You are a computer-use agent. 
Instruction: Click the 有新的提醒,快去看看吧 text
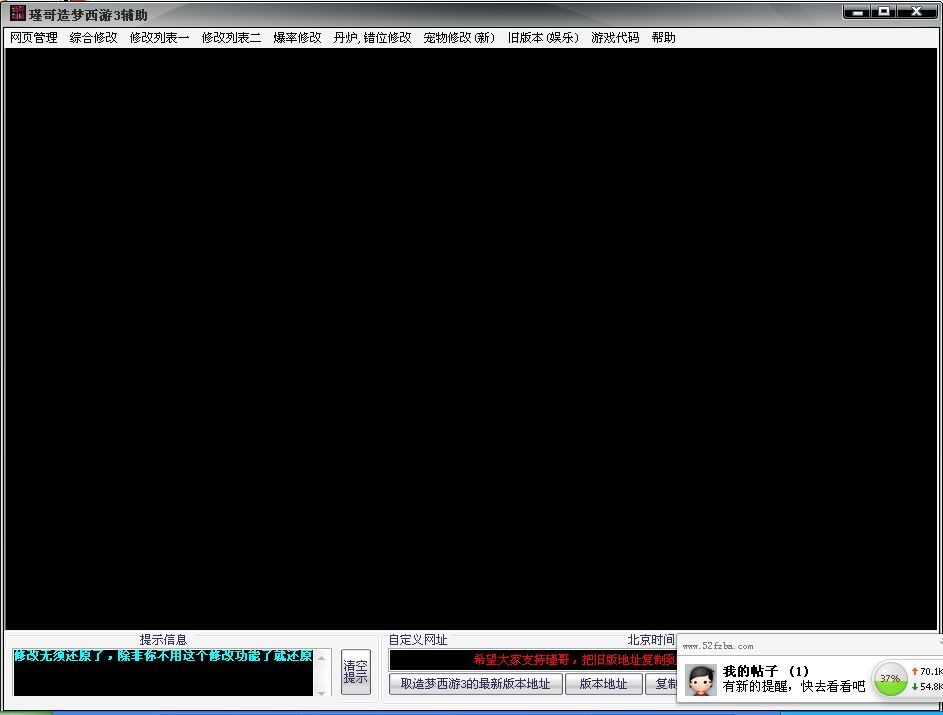(x=794, y=686)
